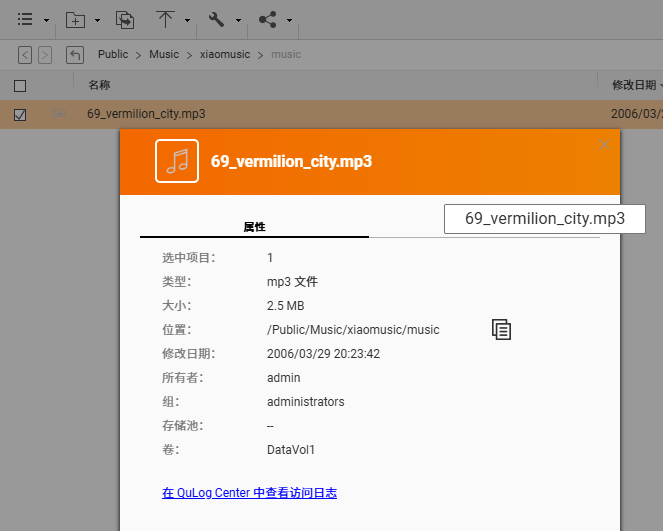The height and width of the screenshot is (531, 663).
Task: Open the new folder dropdown arrow
Action: point(97,20)
